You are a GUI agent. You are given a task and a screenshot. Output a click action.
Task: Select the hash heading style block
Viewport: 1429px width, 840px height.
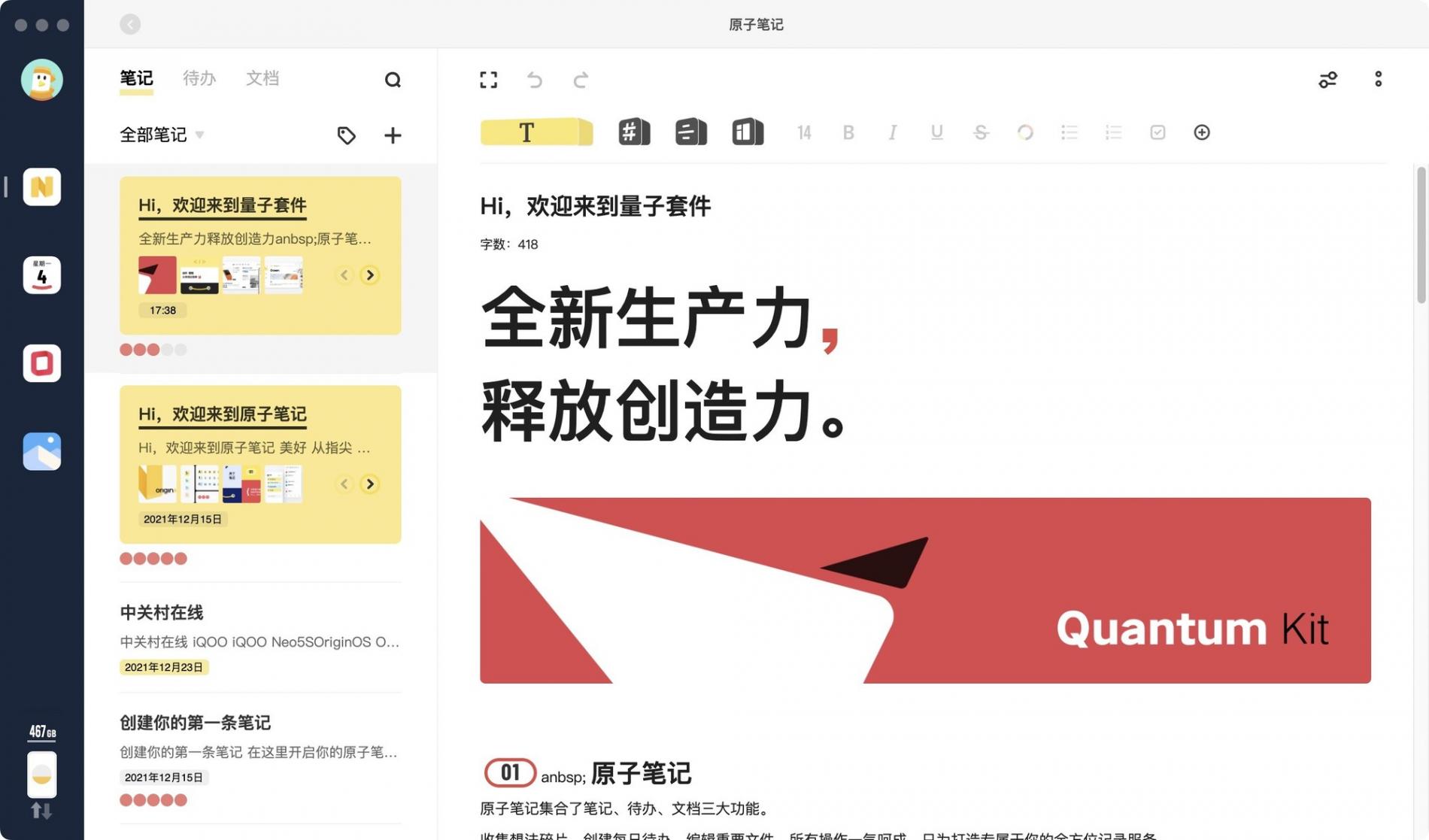634,132
